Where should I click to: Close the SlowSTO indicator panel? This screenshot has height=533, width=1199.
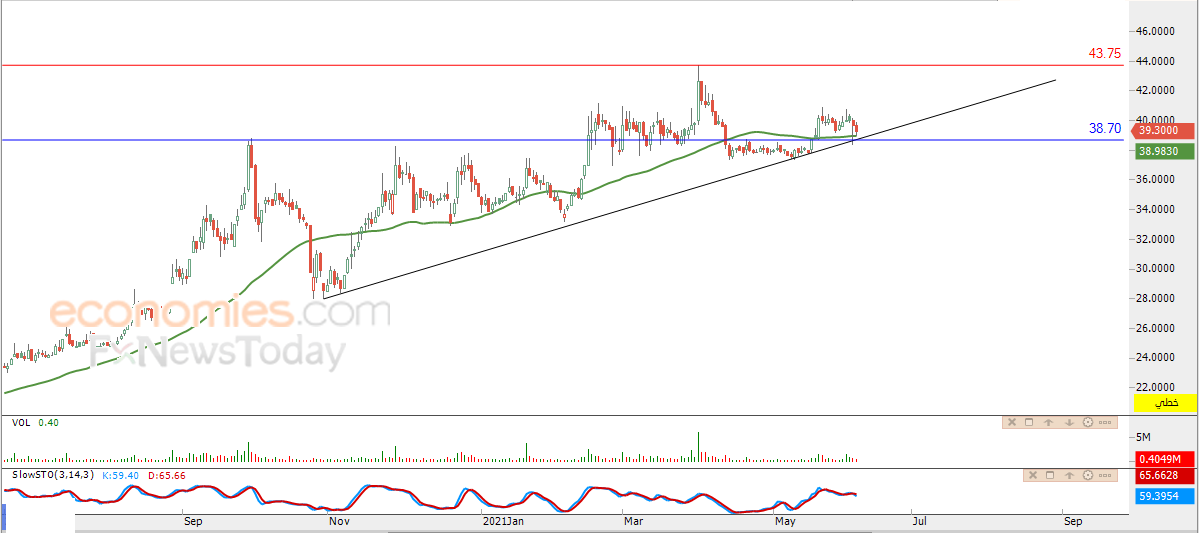tap(1033, 475)
